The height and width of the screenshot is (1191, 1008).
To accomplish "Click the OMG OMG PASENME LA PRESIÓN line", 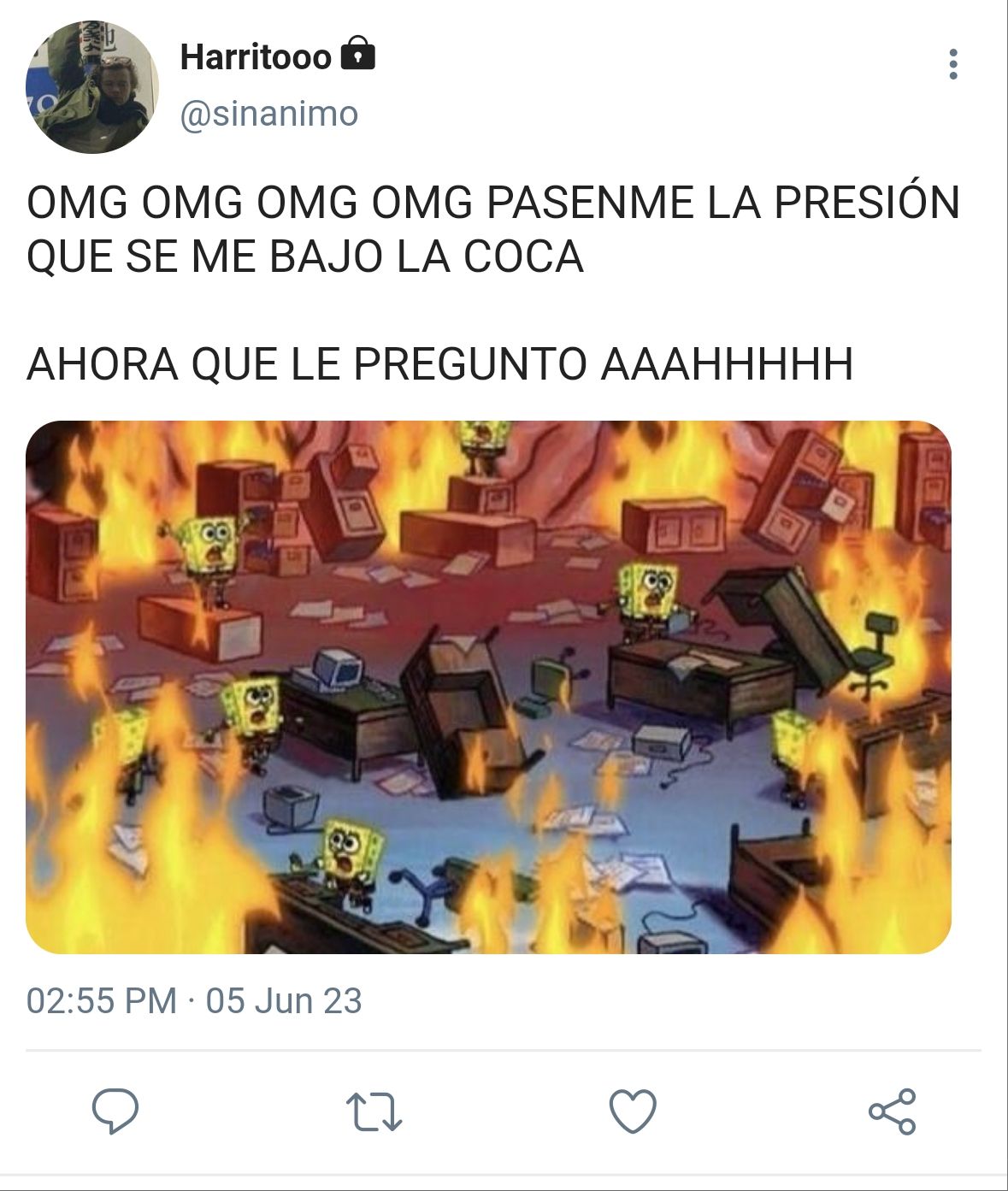I will [493, 203].
